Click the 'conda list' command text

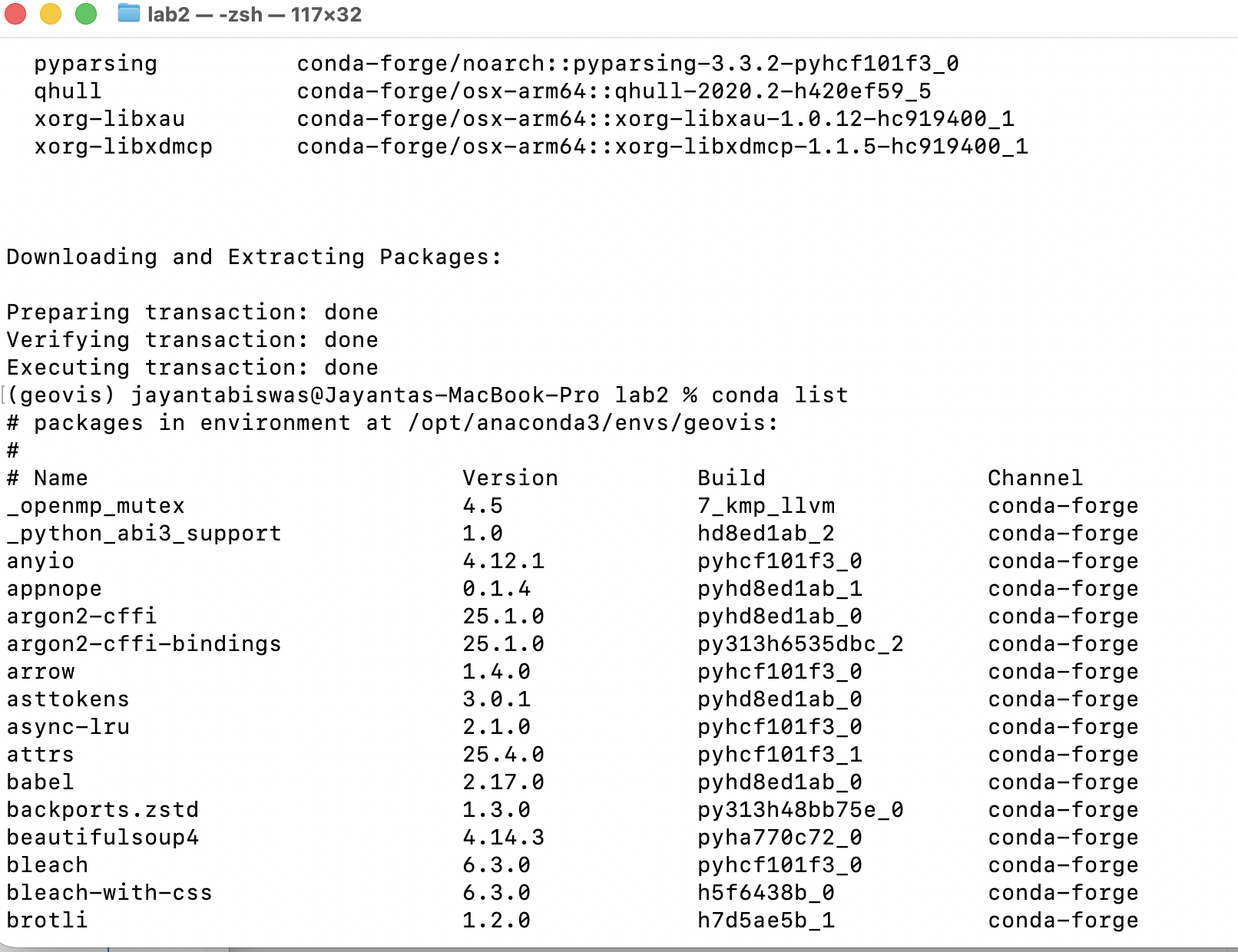click(780, 395)
